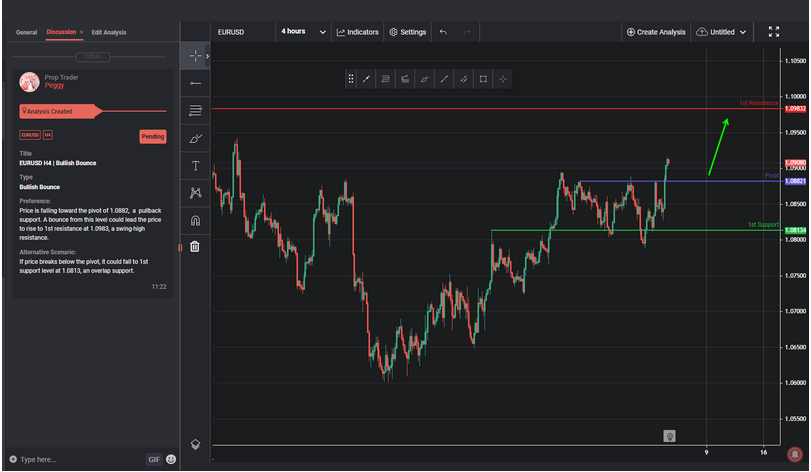Click the plus attachment icon near message box
811x472 pixels.
point(13,459)
